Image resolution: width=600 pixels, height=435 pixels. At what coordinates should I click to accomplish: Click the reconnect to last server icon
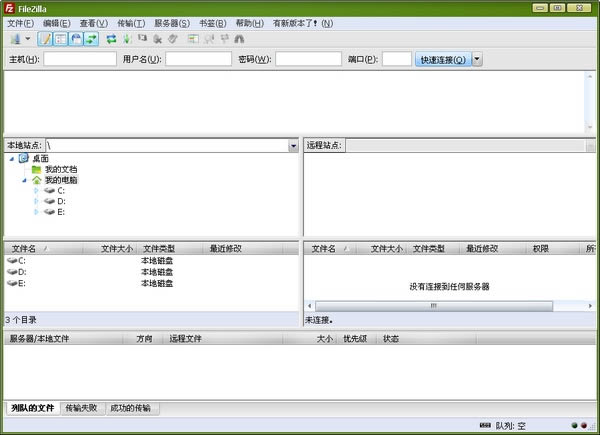tap(173, 39)
